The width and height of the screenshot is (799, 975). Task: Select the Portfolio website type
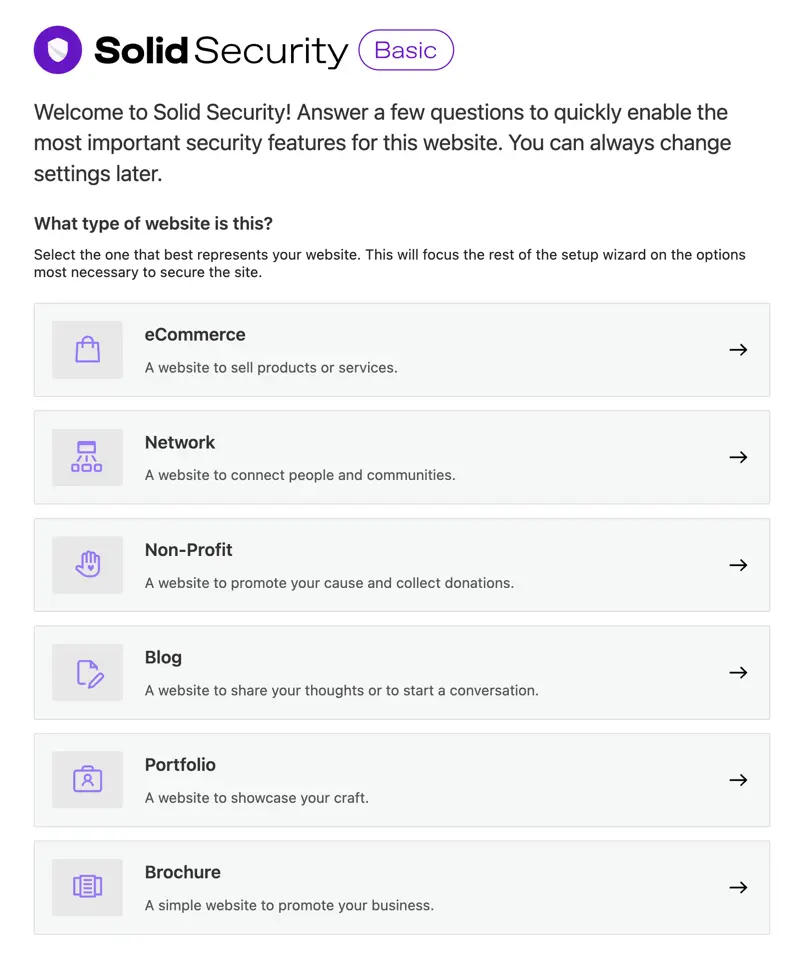[400, 780]
